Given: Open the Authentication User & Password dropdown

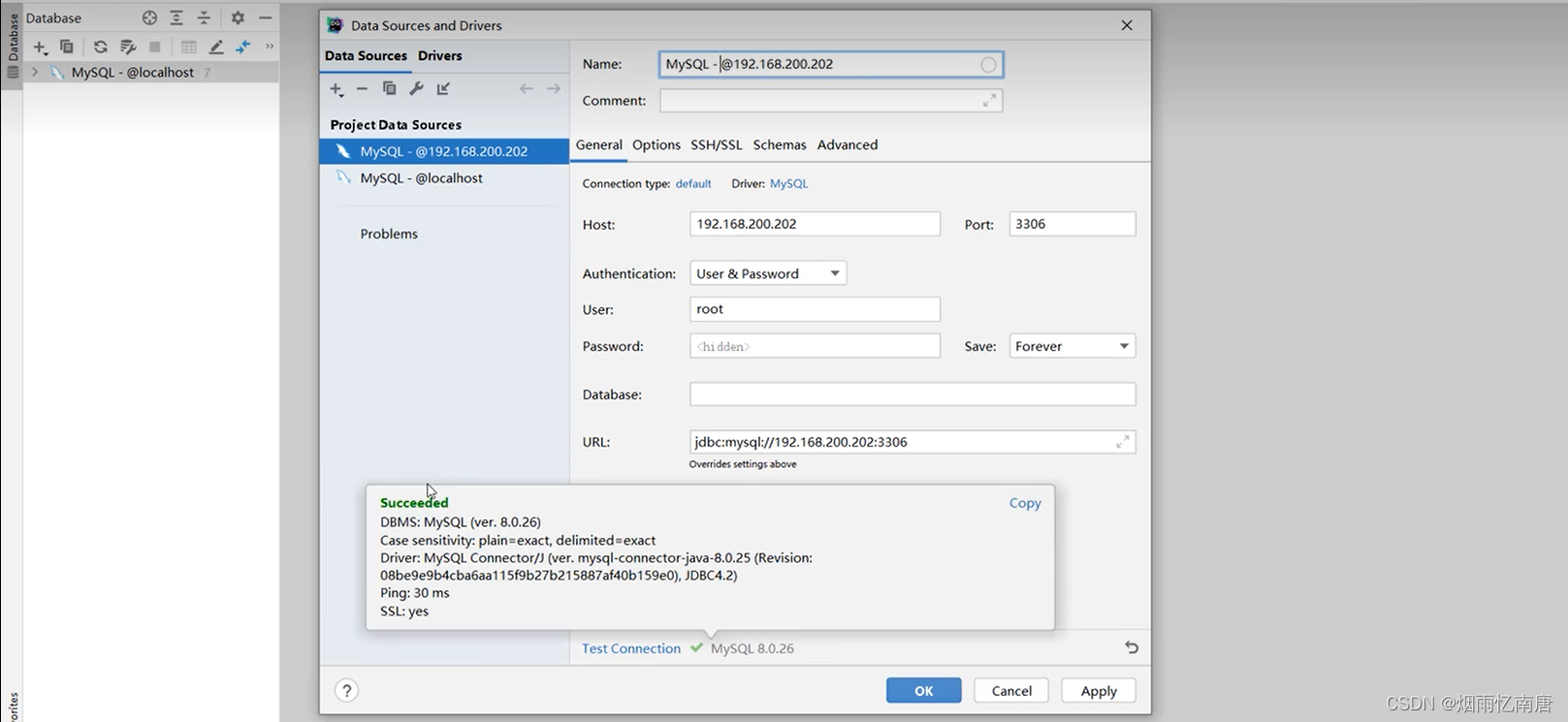Looking at the screenshot, I should click(x=768, y=274).
